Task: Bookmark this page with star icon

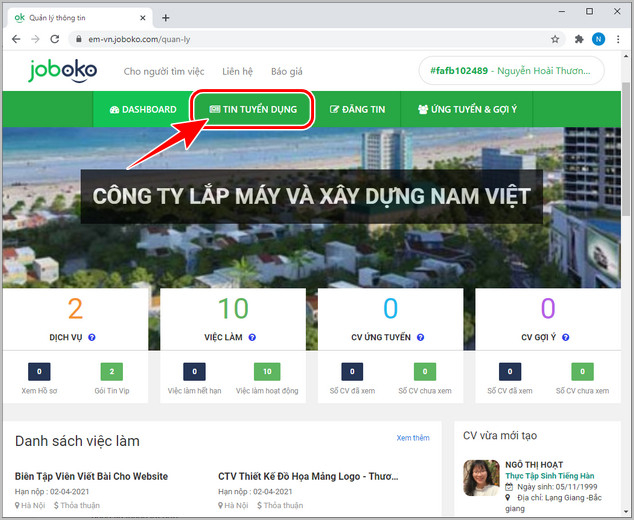Action: pos(555,39)
